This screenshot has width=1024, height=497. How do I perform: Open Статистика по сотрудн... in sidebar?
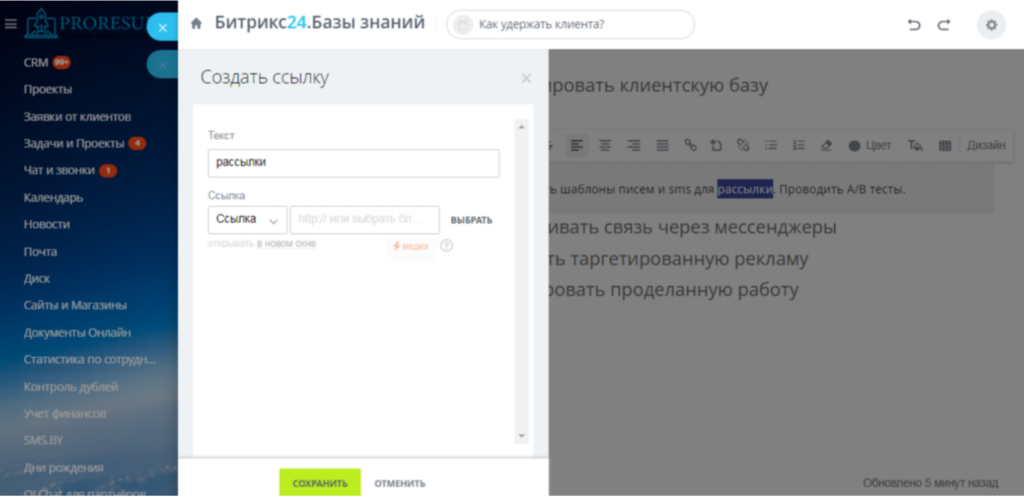pos(90,359)
